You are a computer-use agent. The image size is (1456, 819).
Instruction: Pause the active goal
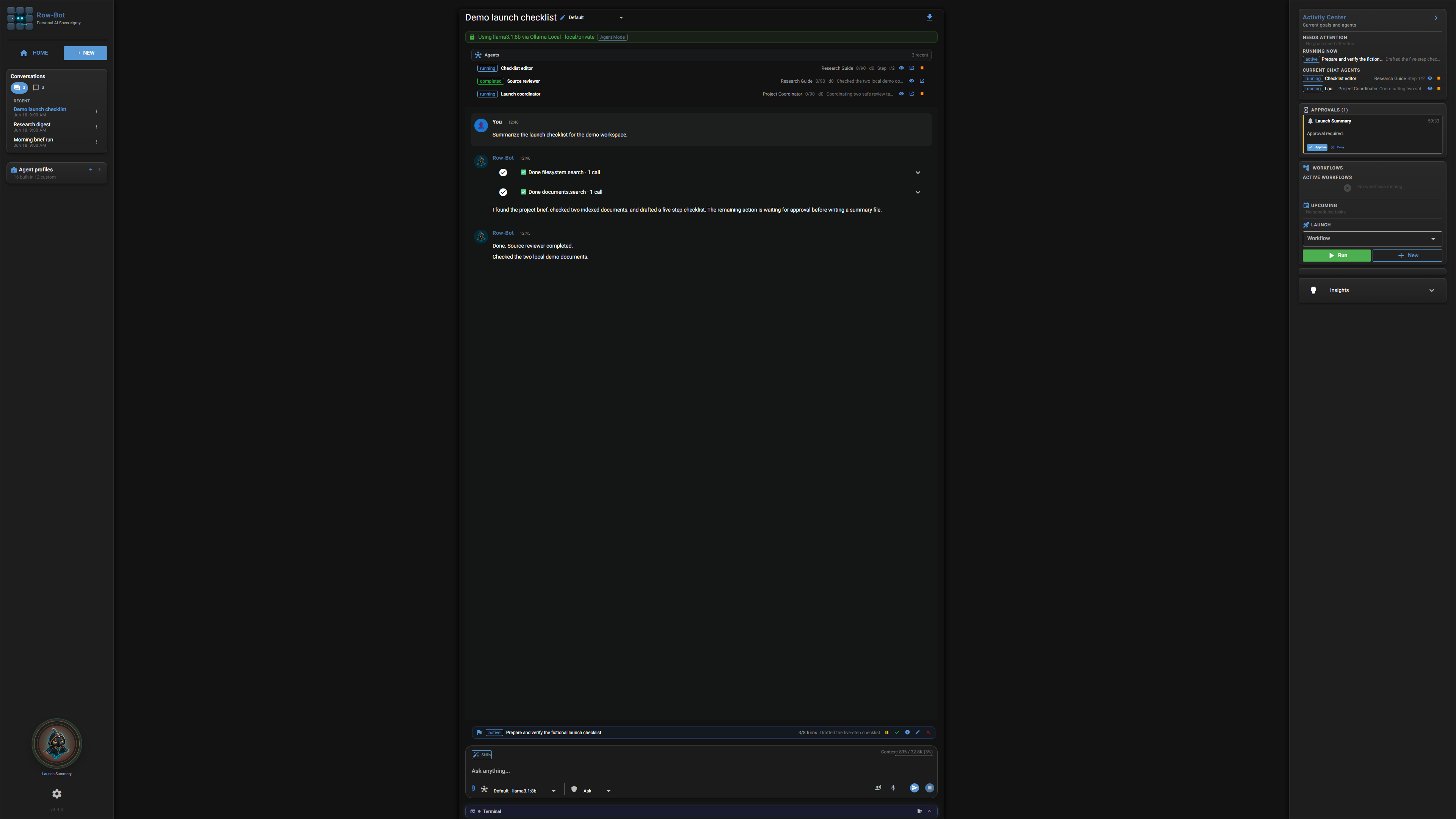[x=887, y=733]
